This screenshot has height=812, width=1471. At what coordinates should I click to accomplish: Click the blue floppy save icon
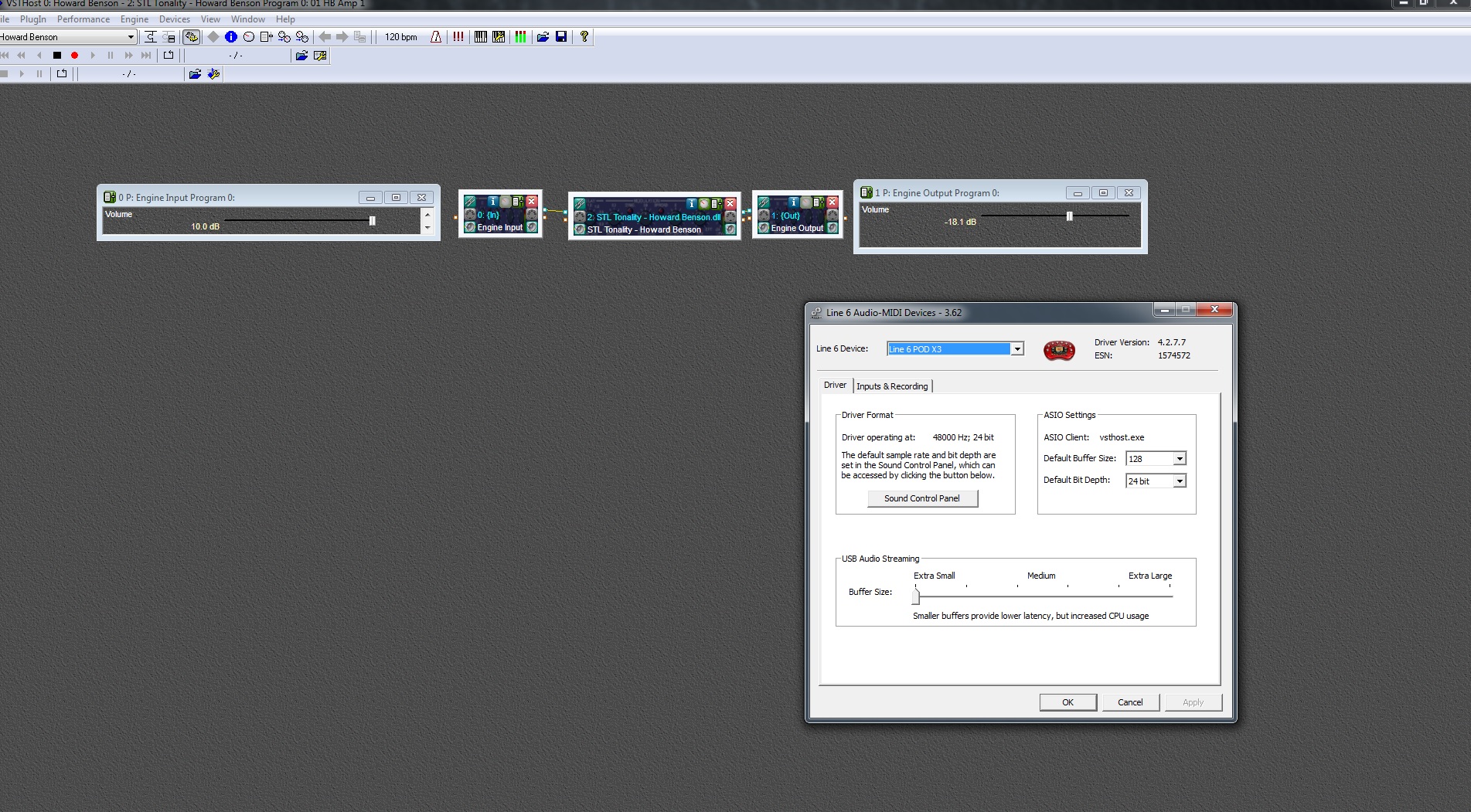561,36
